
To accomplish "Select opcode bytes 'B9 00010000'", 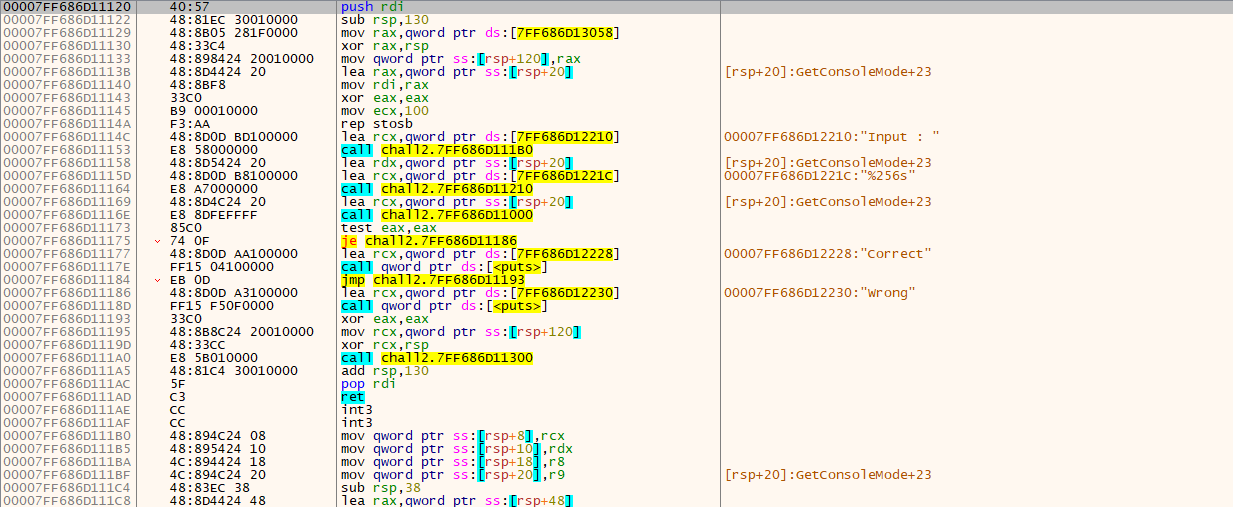I will tap(212, 111).
